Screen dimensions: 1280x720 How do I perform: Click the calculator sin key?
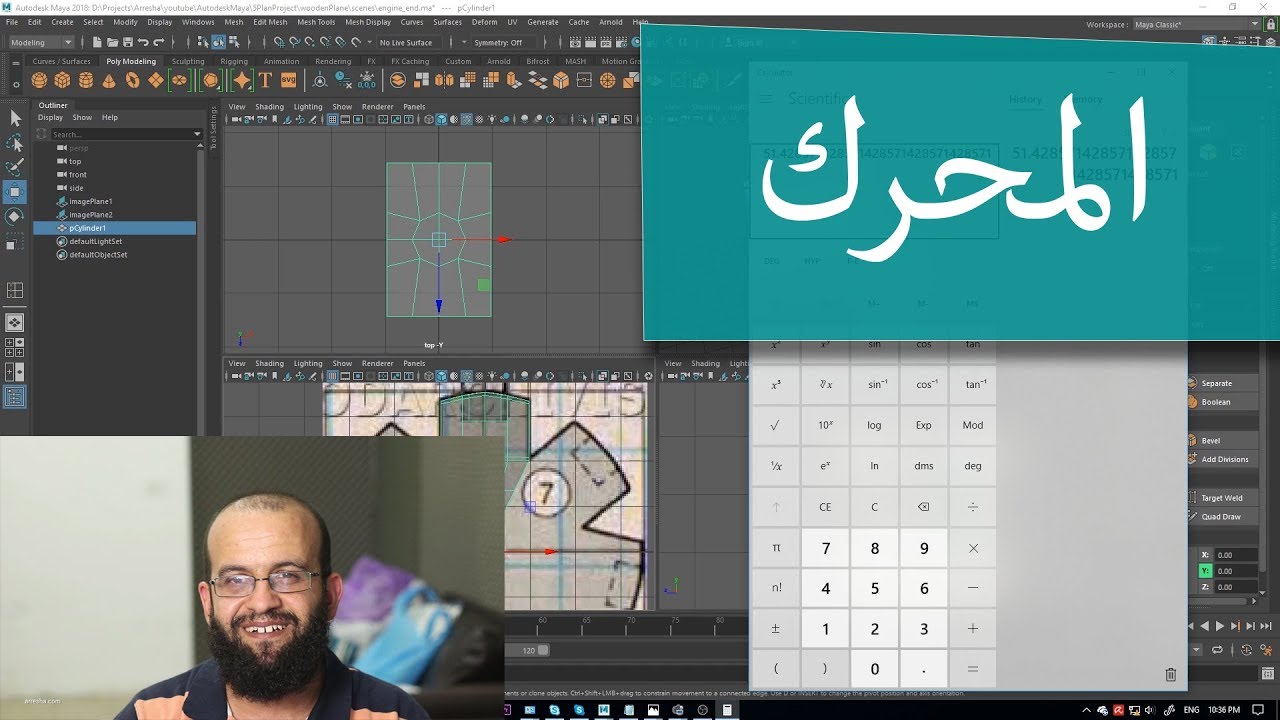[874, 344]
